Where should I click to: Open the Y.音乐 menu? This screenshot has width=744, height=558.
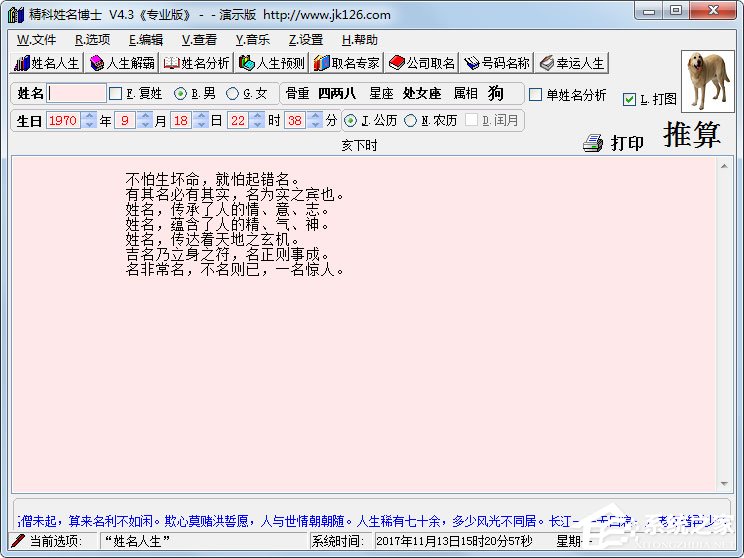(252, 40)
